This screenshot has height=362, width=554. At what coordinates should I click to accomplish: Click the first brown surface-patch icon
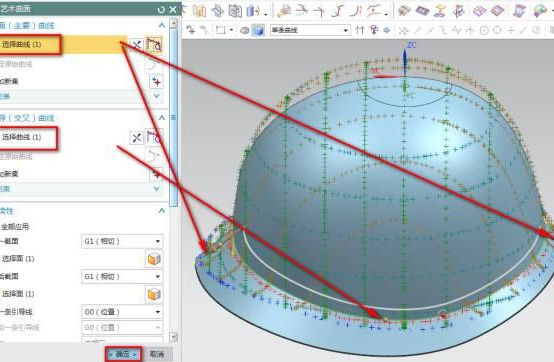click(404, 11)
